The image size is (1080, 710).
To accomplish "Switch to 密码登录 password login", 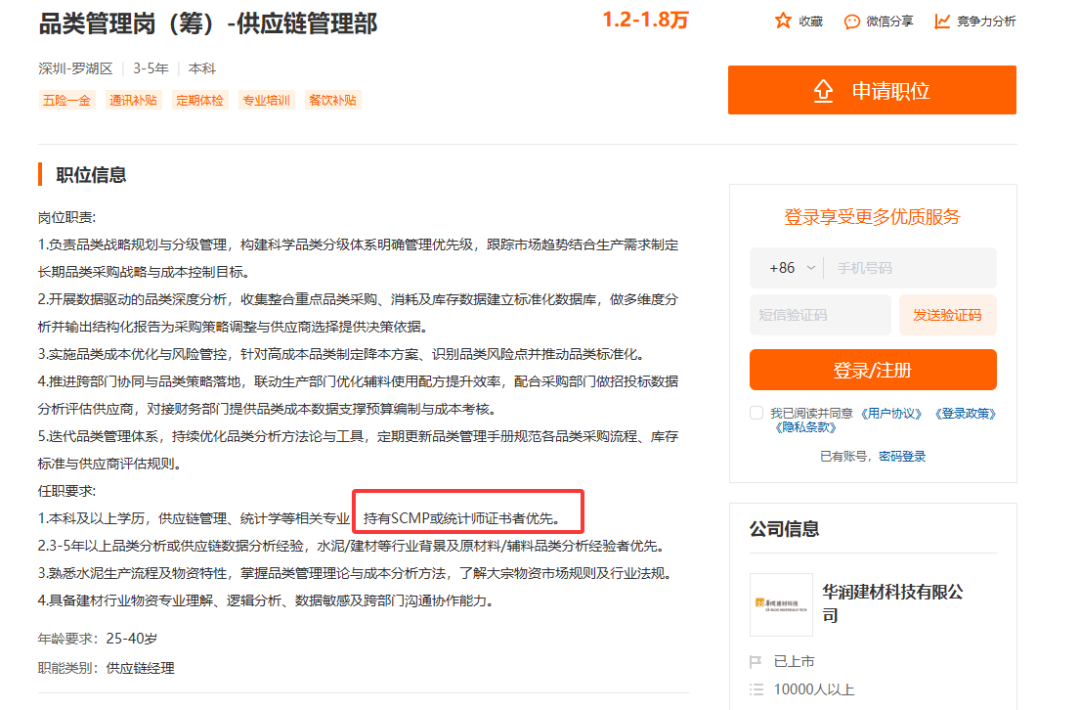I will click(901, 456).
